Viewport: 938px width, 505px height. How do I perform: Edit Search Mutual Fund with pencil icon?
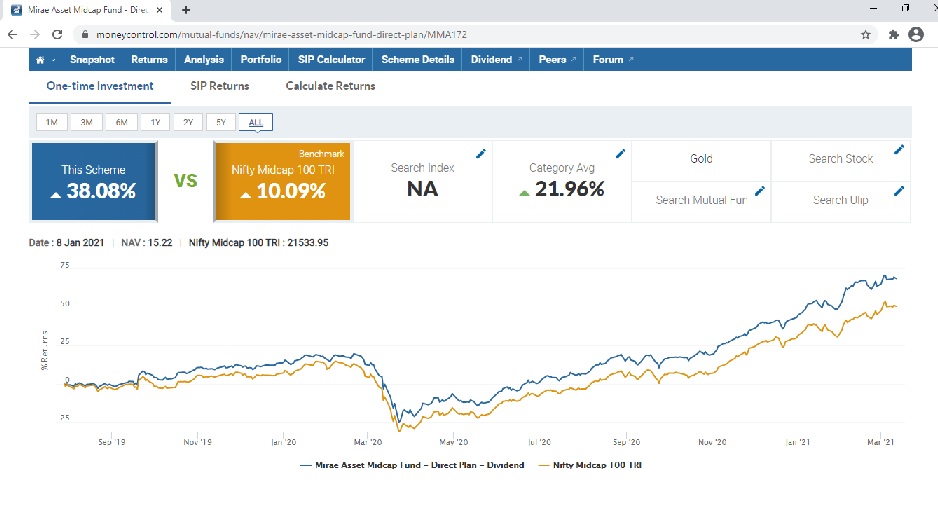pos(760,191)
